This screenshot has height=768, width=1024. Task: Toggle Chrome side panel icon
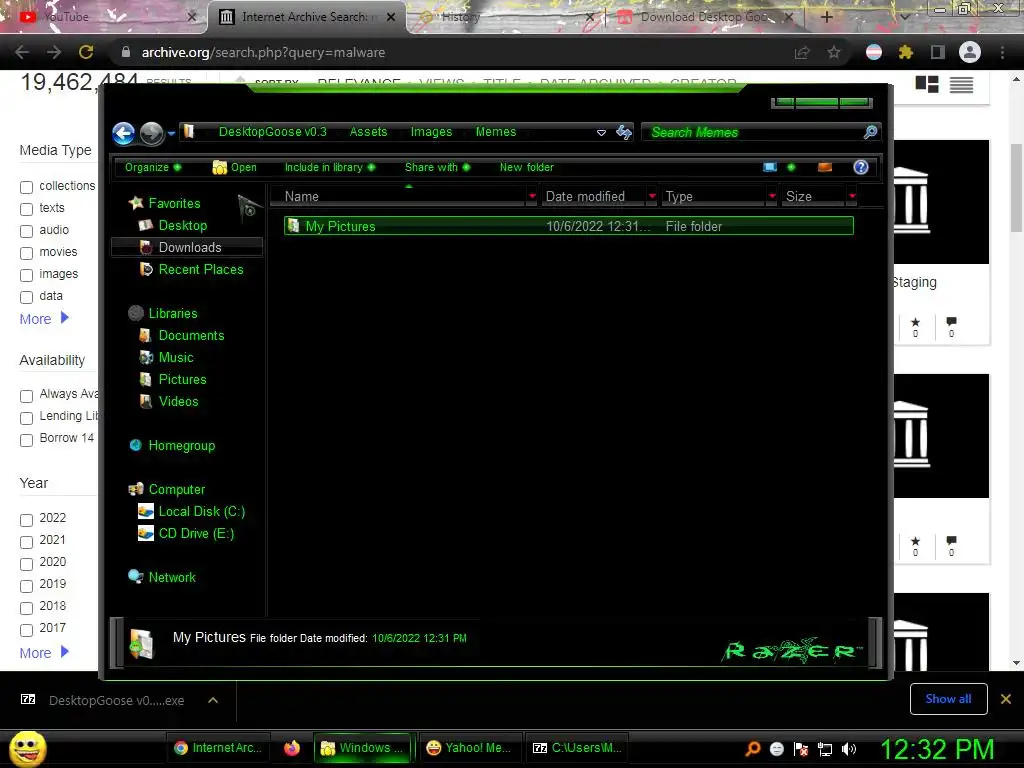[938, 52]
